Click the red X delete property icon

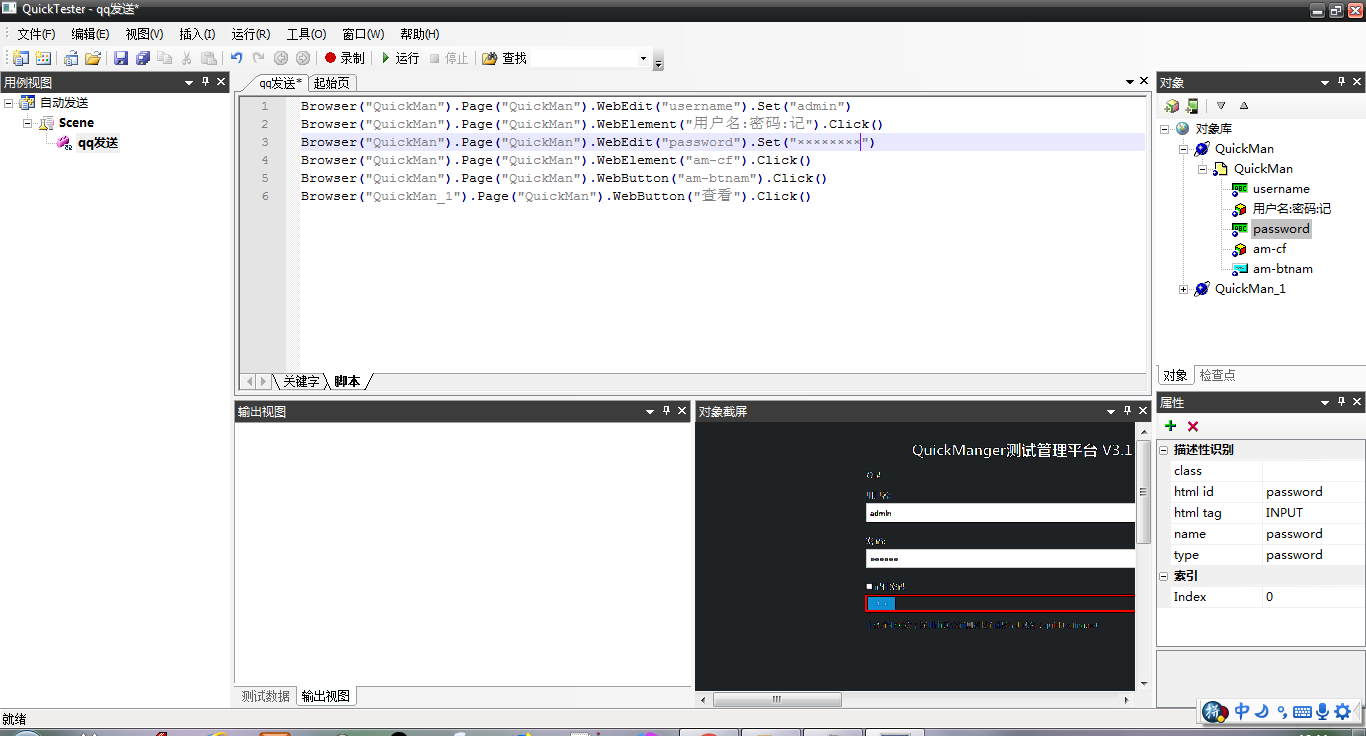1193,426
